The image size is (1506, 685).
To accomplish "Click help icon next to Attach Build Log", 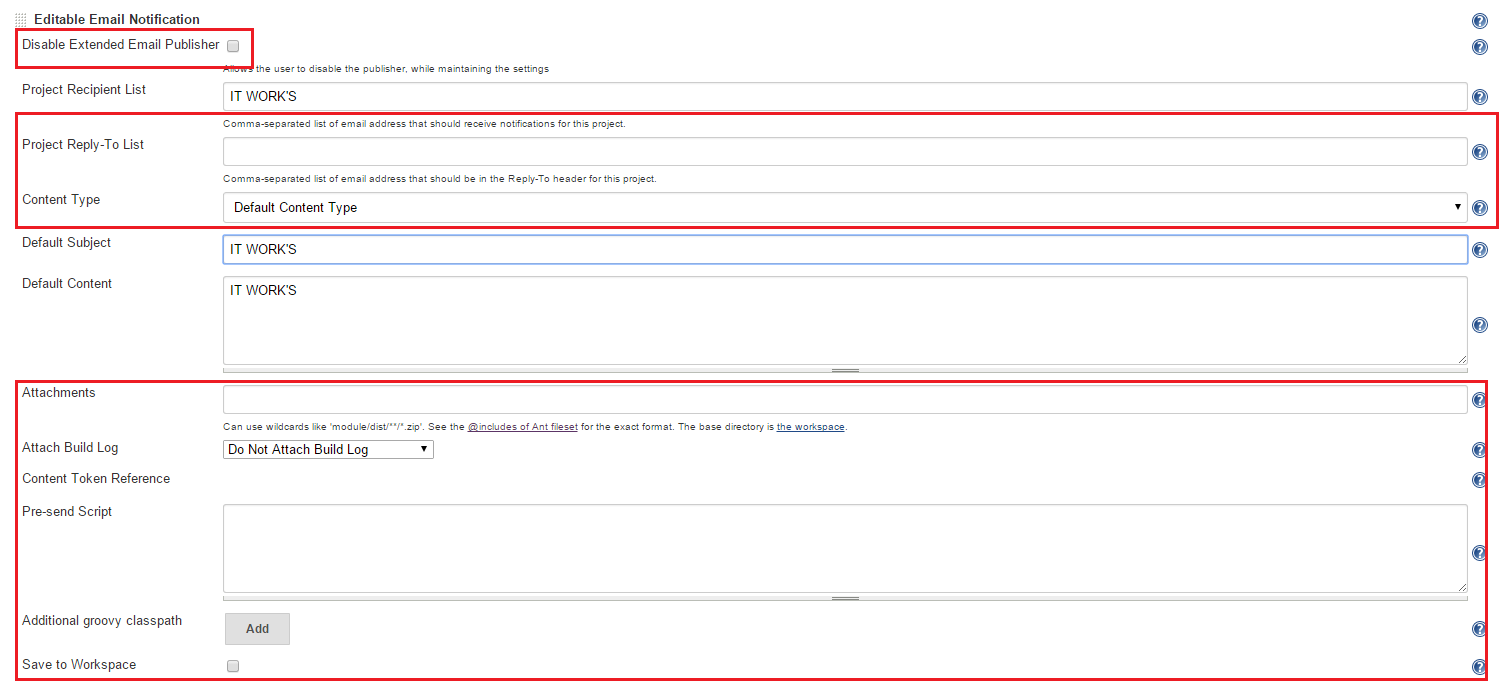I will (1479, 450).
